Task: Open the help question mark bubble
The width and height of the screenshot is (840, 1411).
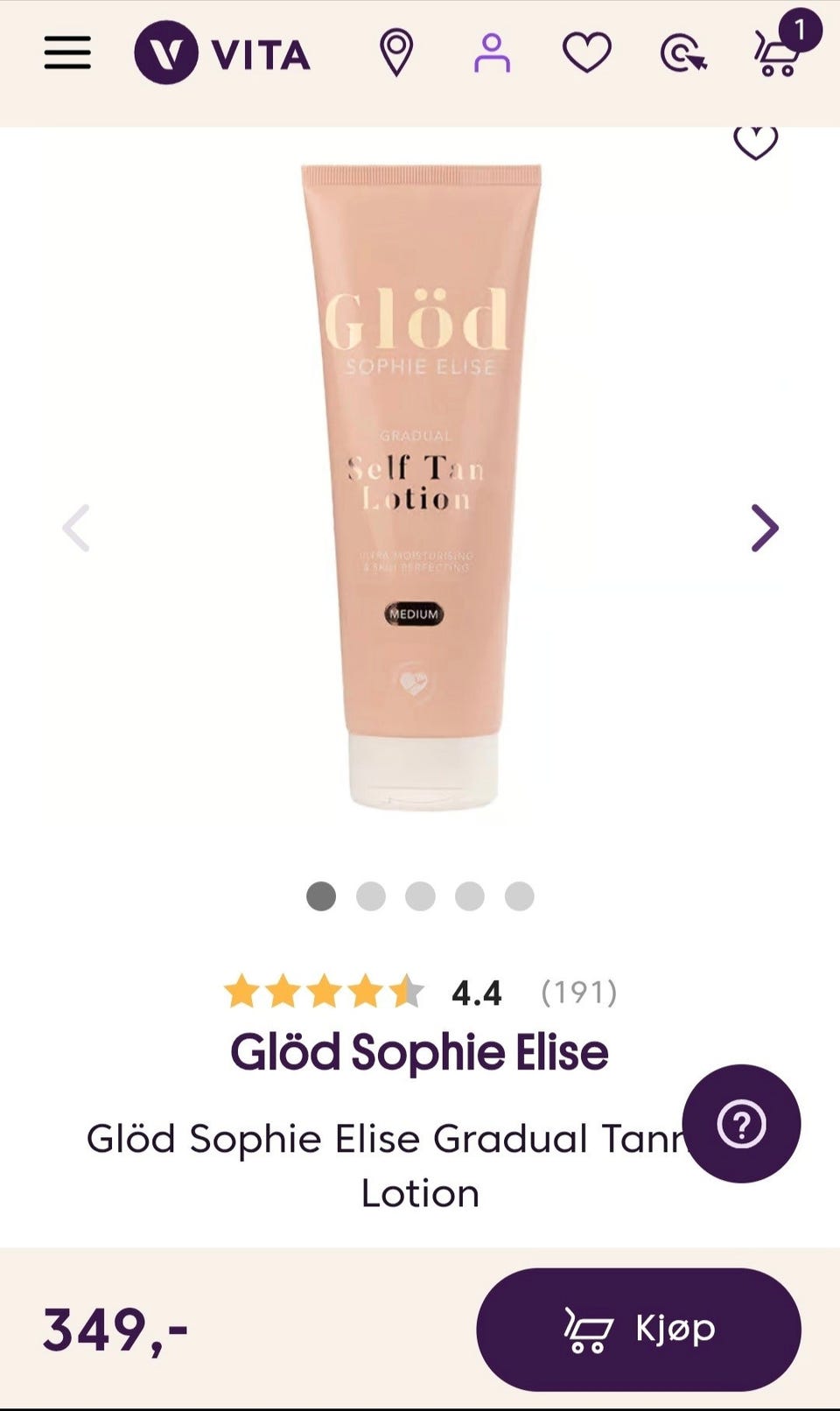Action: click(741, 1124)
